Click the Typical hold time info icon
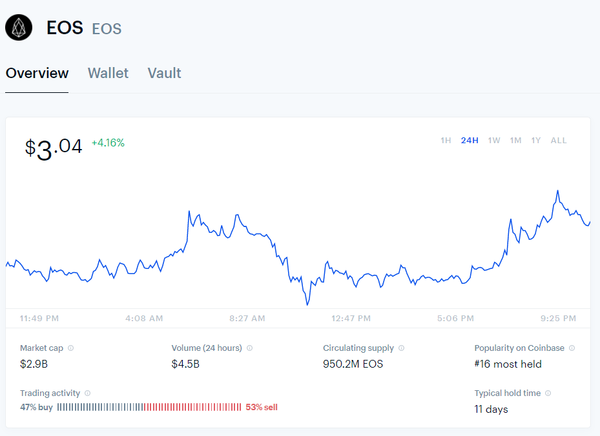Screen dimensions: 600x436 click(548, 393)
